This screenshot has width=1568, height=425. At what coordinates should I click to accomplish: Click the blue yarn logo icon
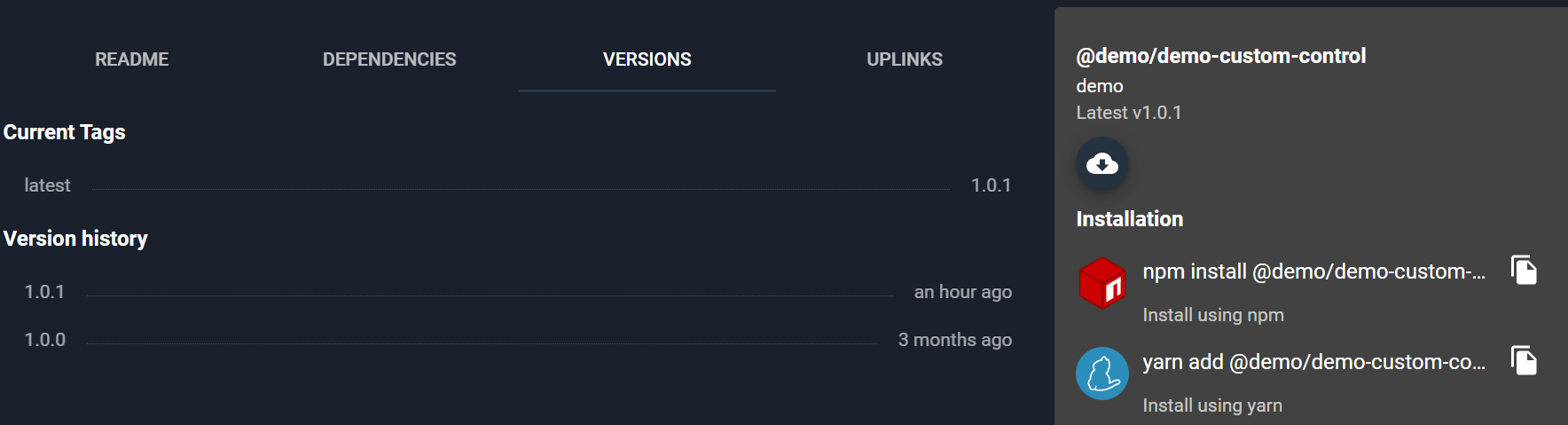(x=1102, y=374)
